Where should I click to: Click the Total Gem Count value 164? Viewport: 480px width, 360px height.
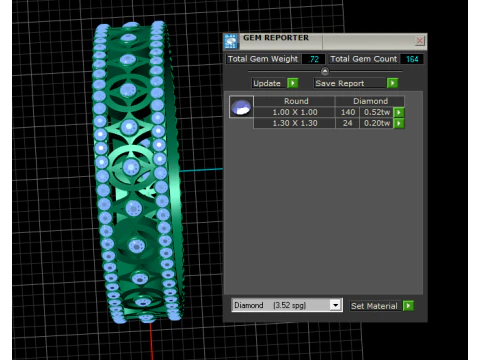(x=412, y=59)
